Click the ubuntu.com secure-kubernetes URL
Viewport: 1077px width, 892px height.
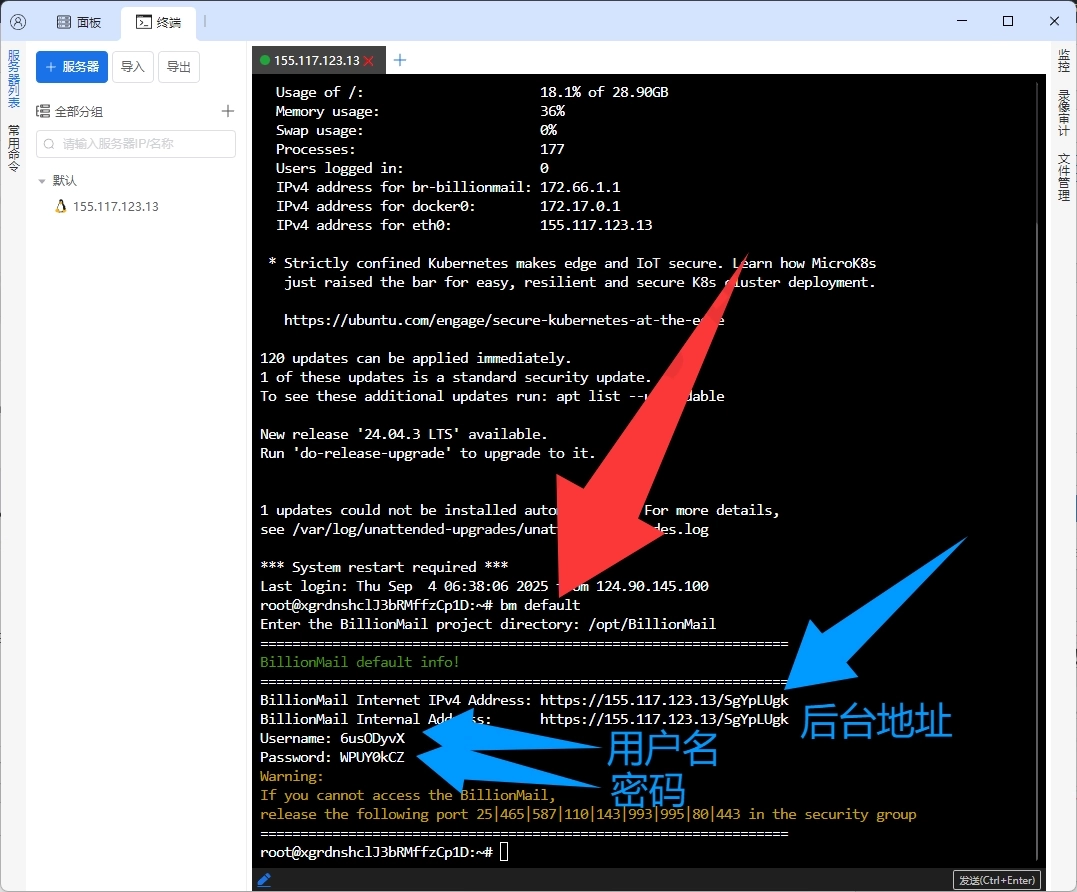(503, 320)
